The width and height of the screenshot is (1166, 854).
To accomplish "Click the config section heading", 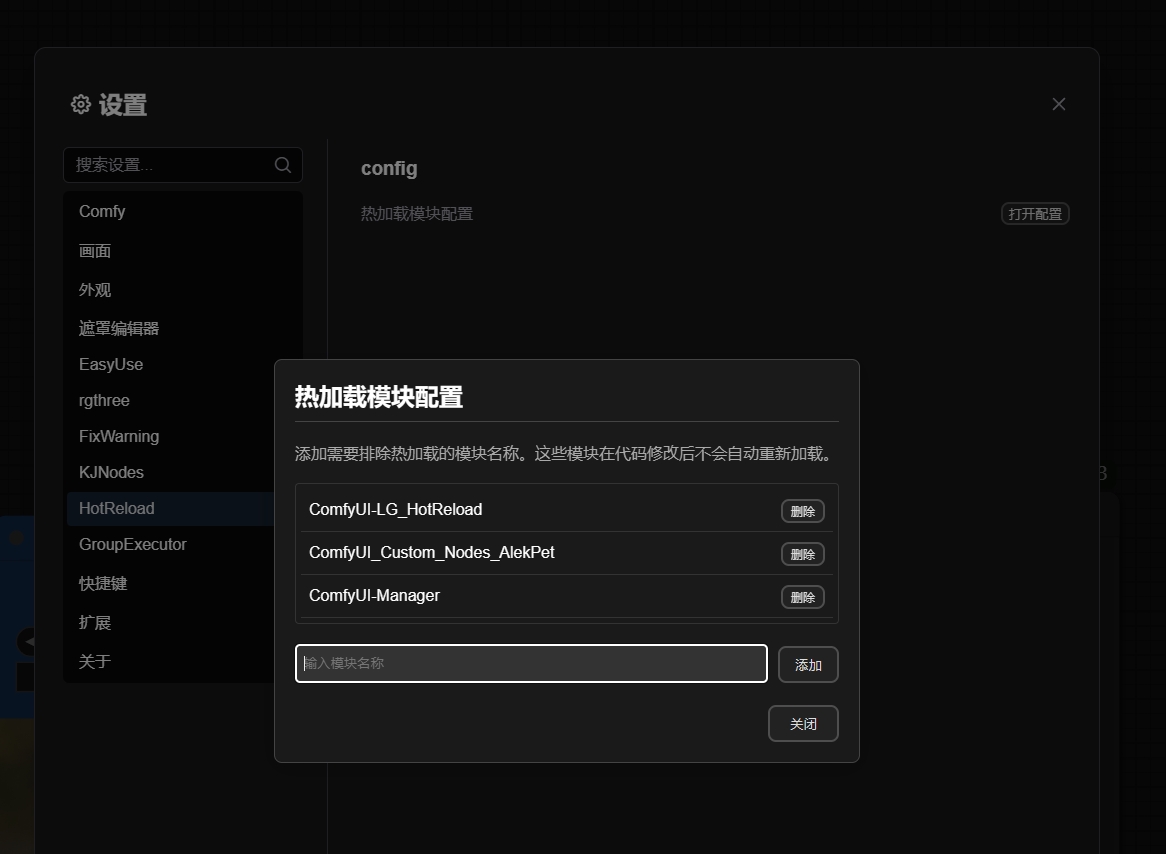I will (x=389, y=169).
